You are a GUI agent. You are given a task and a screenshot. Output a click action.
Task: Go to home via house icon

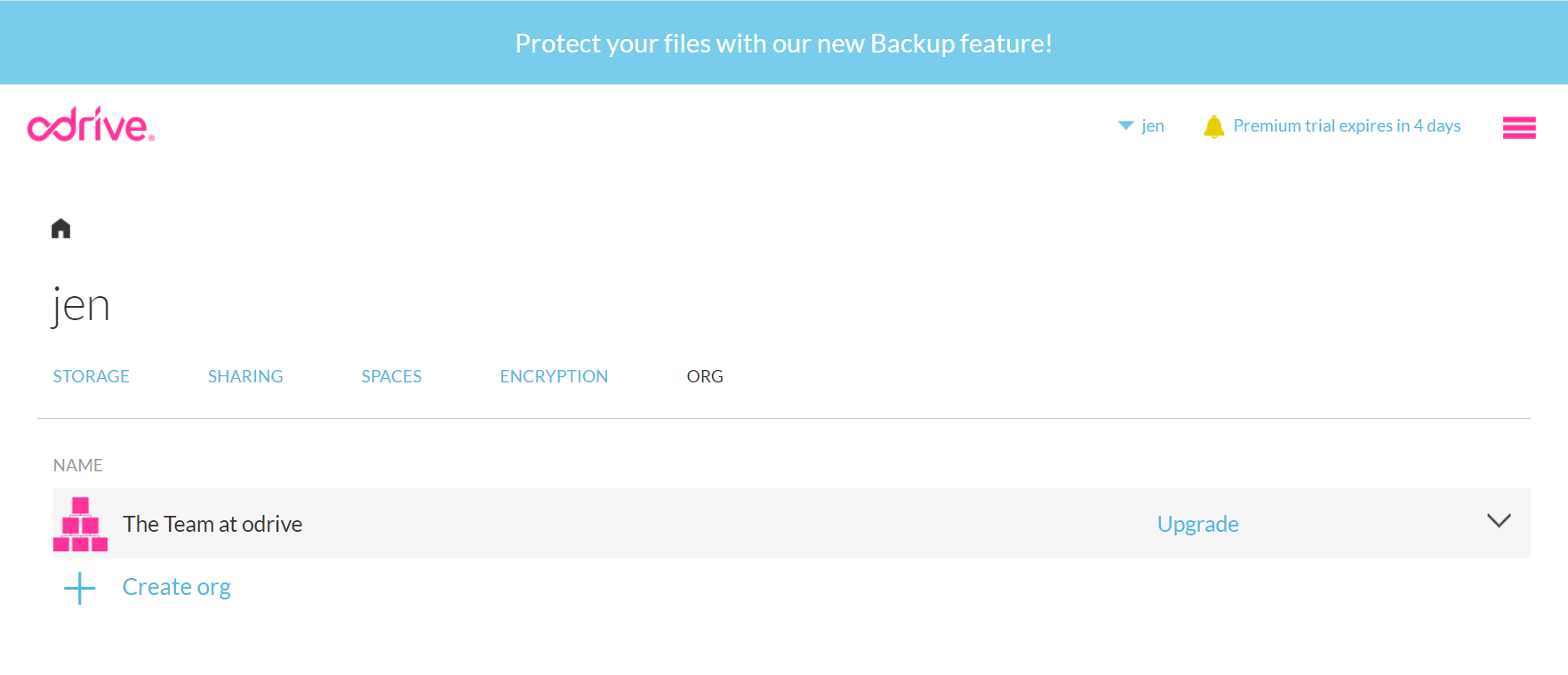point(60,229)
